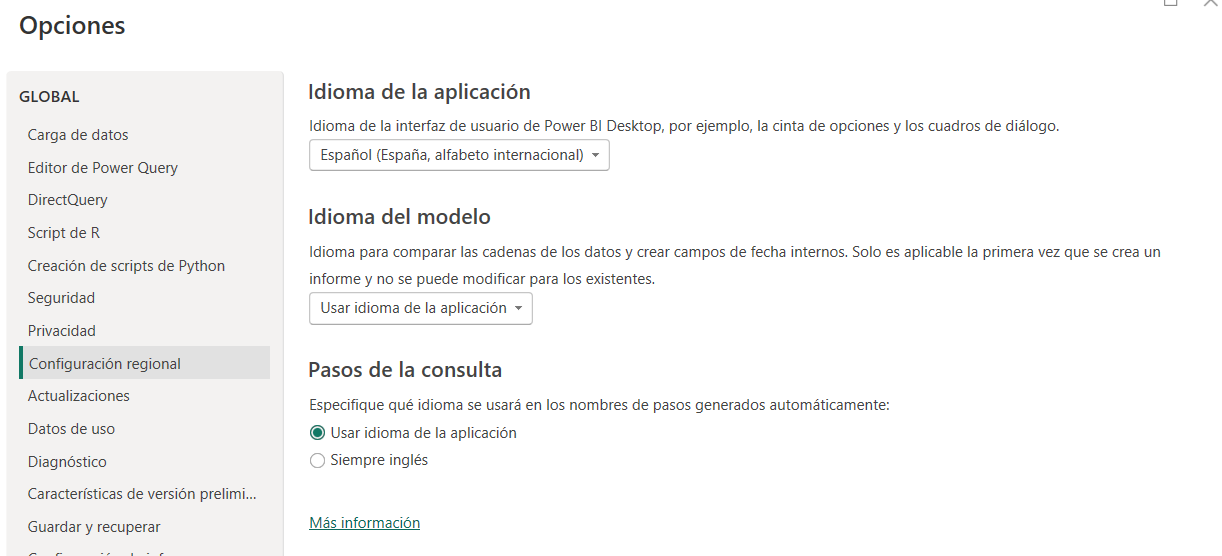The width and height of the screenshot is (1222, 556).
Task: Expand the Idioma del modelo dropdown
Action: tap(420, 308)
